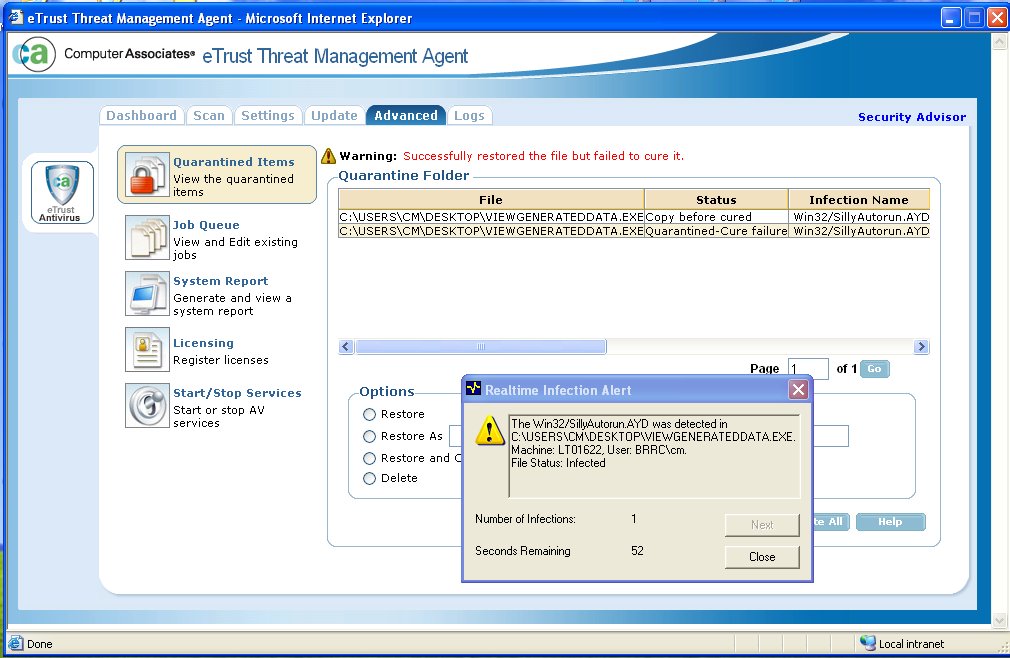Open the Settings tab
The height and width of the screenshot is (658, 1010).
(267, 115)
